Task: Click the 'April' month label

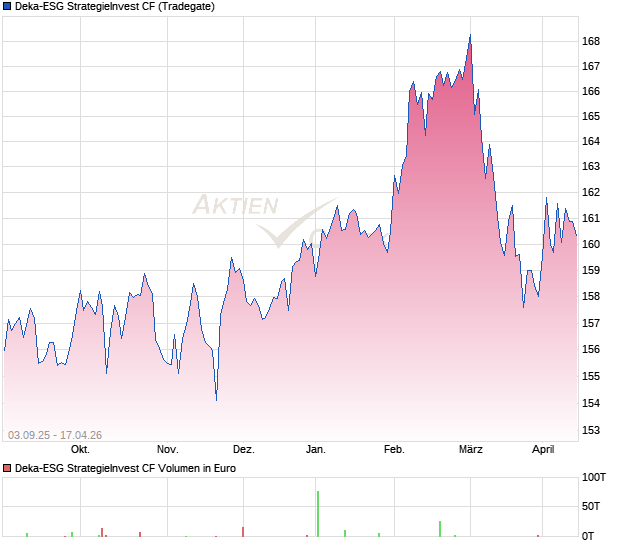Action: 543,450
